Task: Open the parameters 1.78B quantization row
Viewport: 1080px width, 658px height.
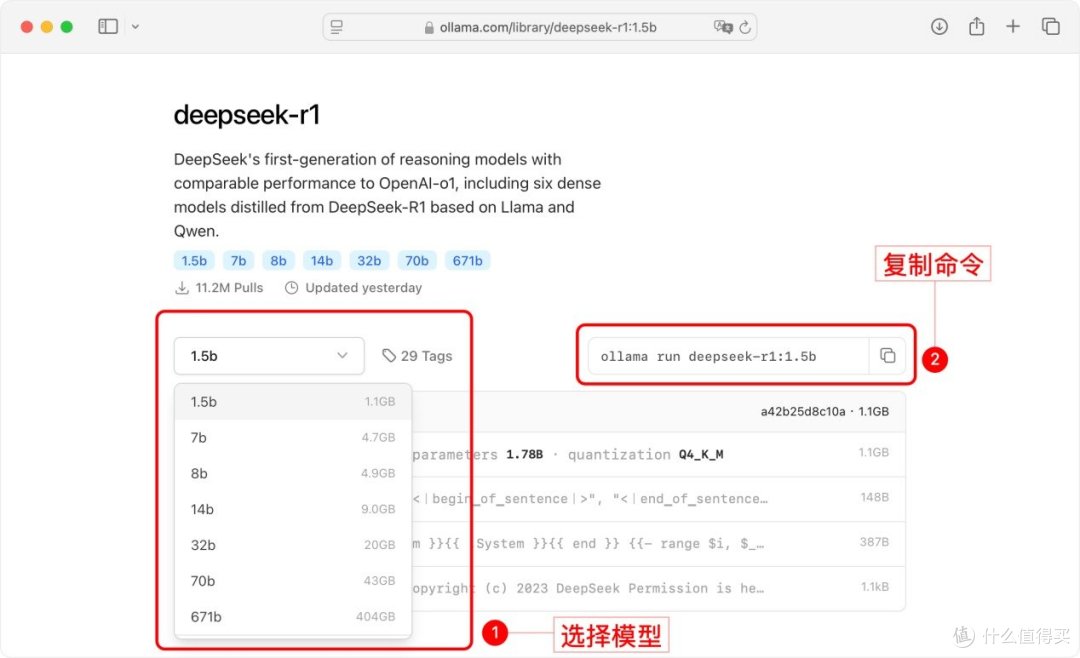Action: pos(658,454)
